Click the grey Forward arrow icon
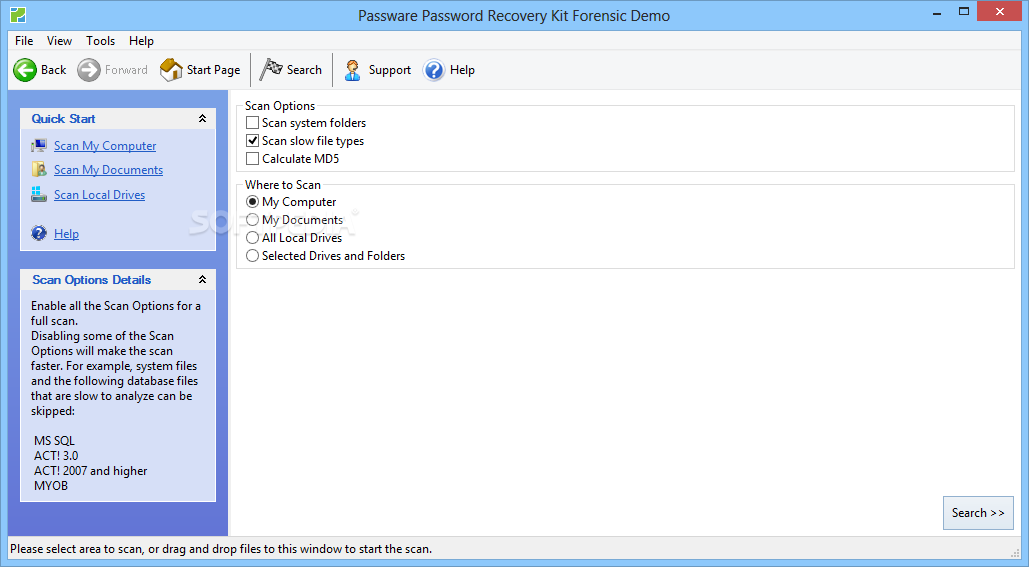The height and width of the screenshot is (567, 1029). click(x=89, y=70)
